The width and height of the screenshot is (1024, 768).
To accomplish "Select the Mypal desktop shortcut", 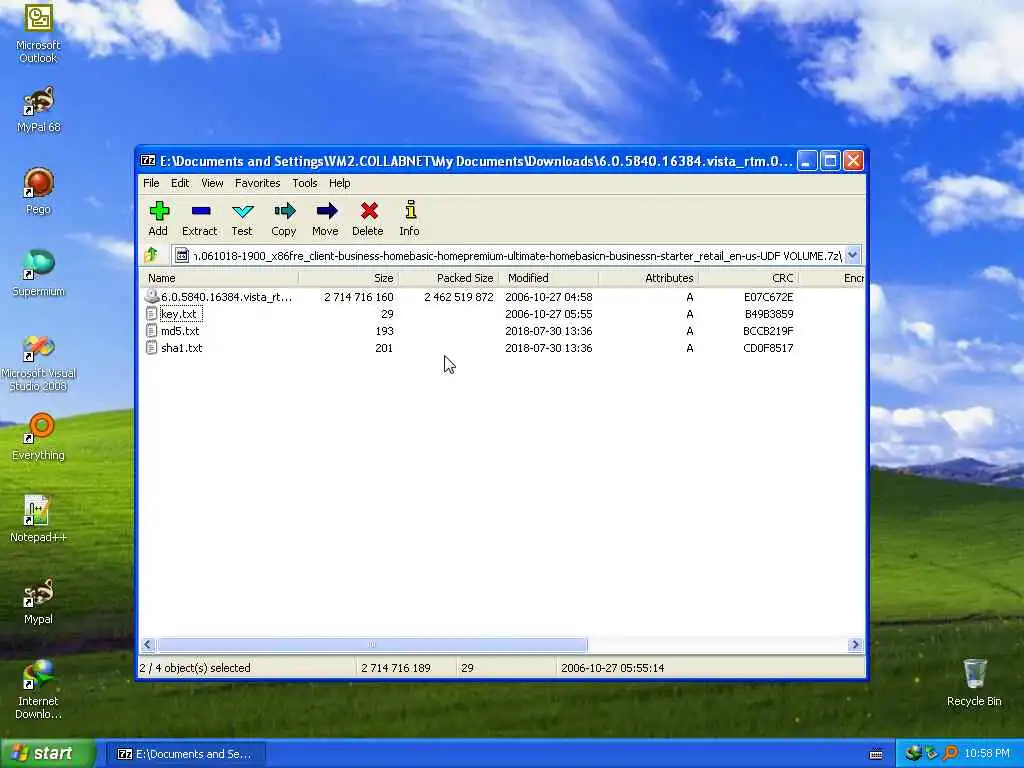I will pos(38,601).
